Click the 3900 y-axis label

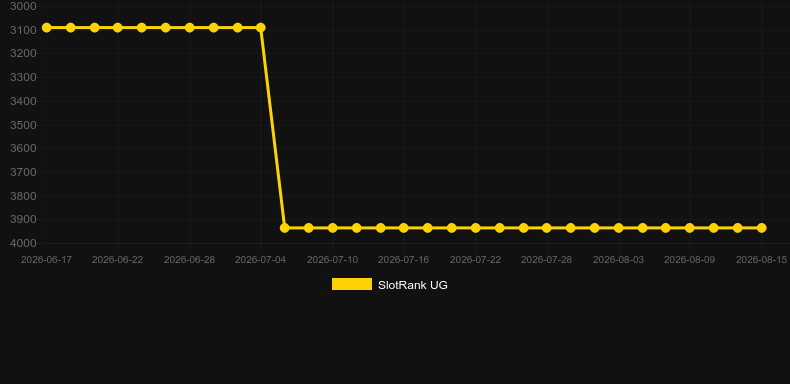click(x=23, y=220)
